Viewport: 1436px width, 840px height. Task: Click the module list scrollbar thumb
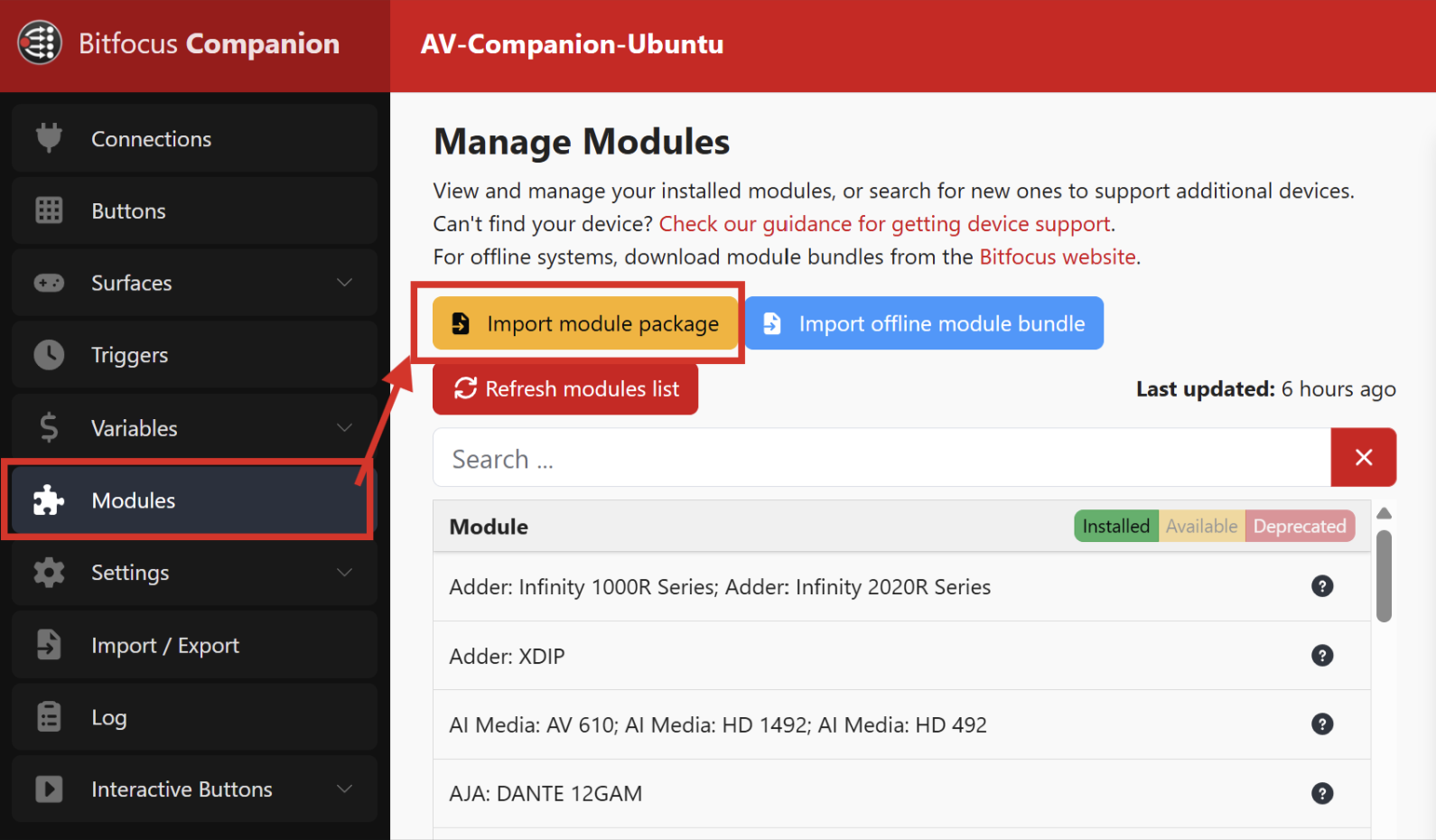click(1384, 576)
